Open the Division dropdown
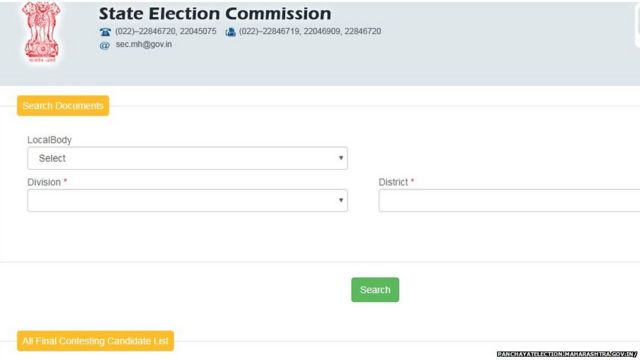This screenshot has height=360, width=640. tap(187, 200)
